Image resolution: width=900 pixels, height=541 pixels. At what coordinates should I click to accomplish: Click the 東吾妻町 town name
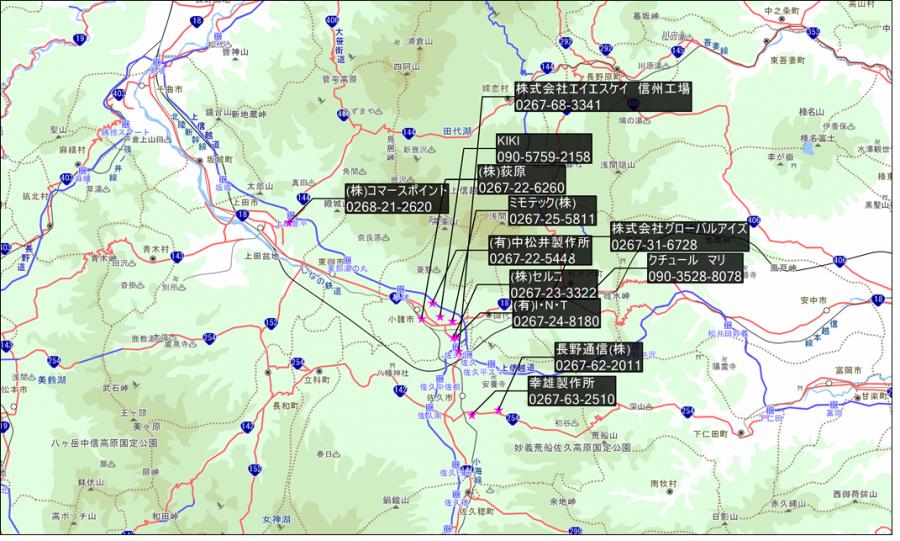click(788, 60)
